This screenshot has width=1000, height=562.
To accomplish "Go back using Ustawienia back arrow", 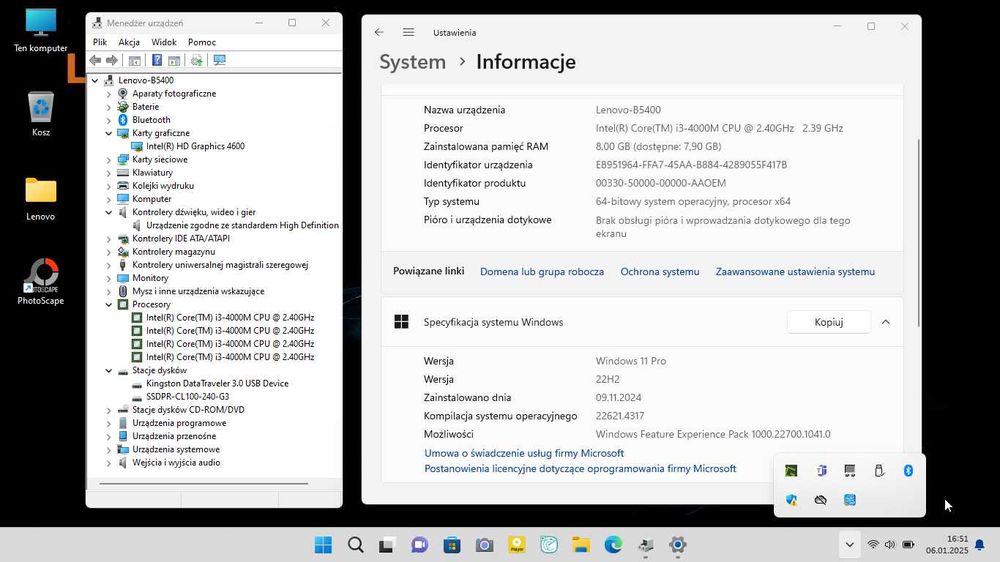I will click(x=379, y=32).
